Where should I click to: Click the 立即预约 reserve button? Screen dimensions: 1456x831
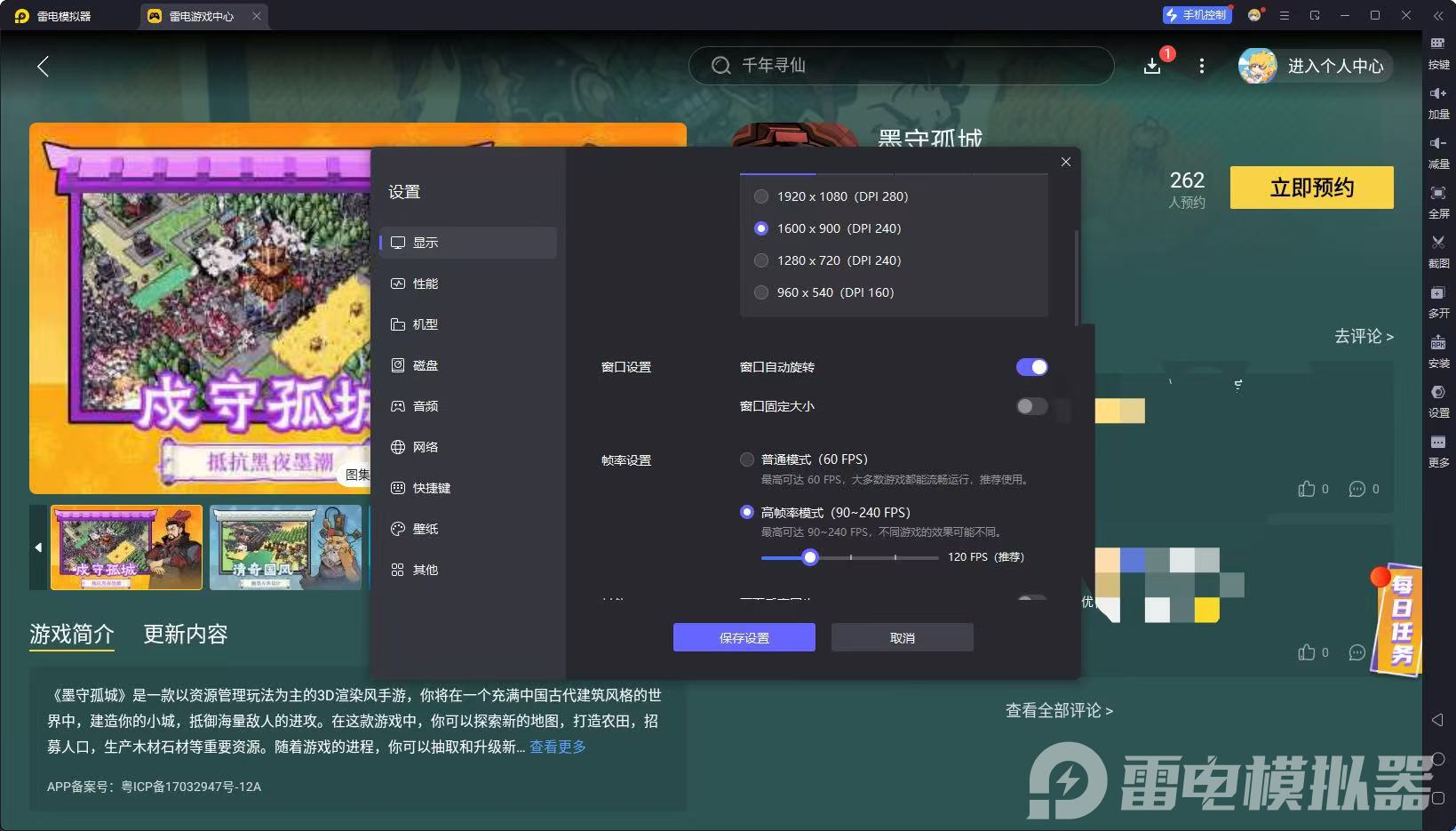[1312, 188]
